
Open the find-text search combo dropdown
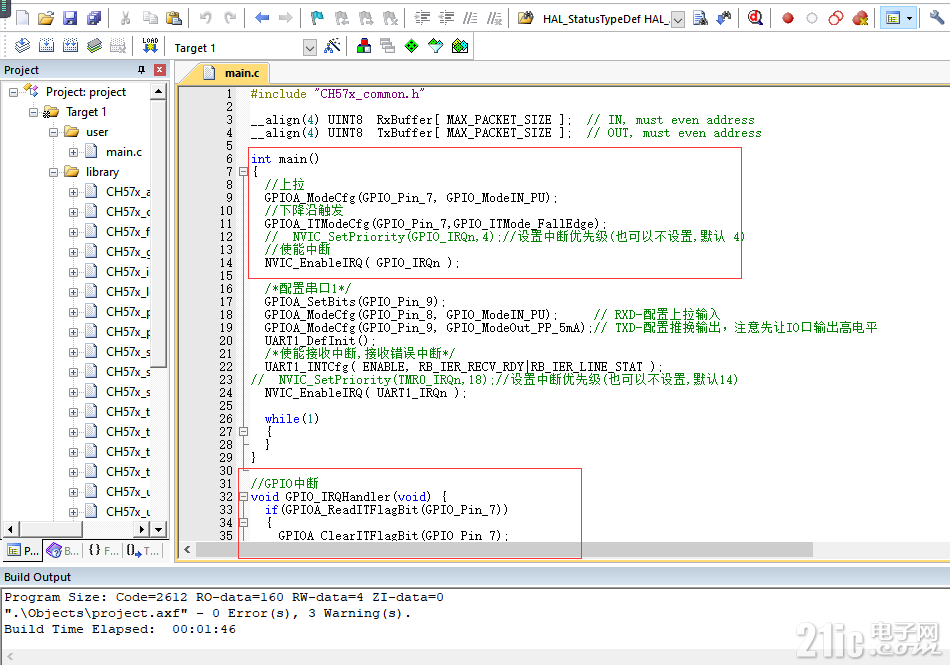678,20
